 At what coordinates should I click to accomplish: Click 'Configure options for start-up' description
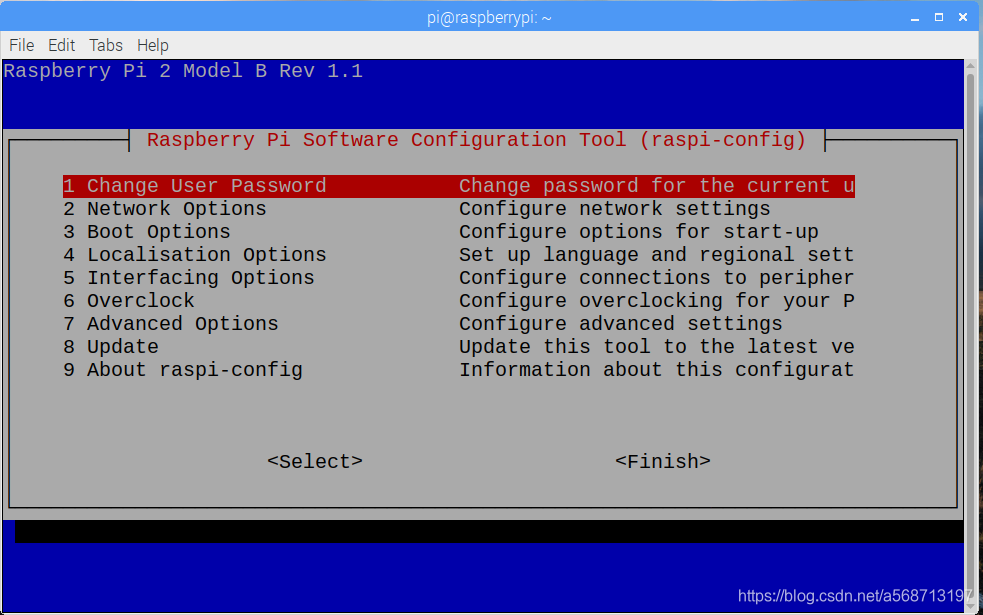click(x=639, y=232)
